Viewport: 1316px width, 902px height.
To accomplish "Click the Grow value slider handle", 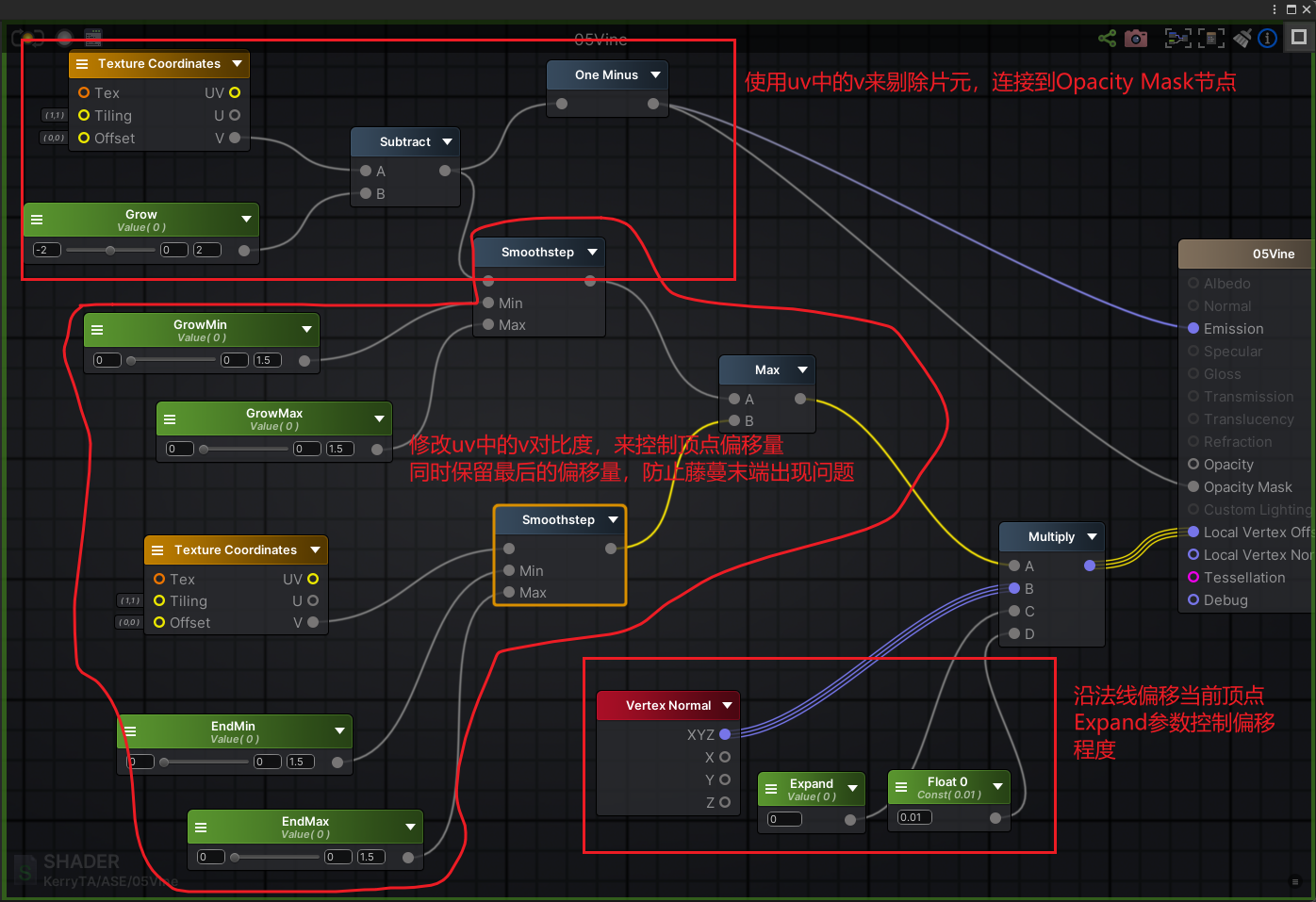I will [x=110, y=251].
